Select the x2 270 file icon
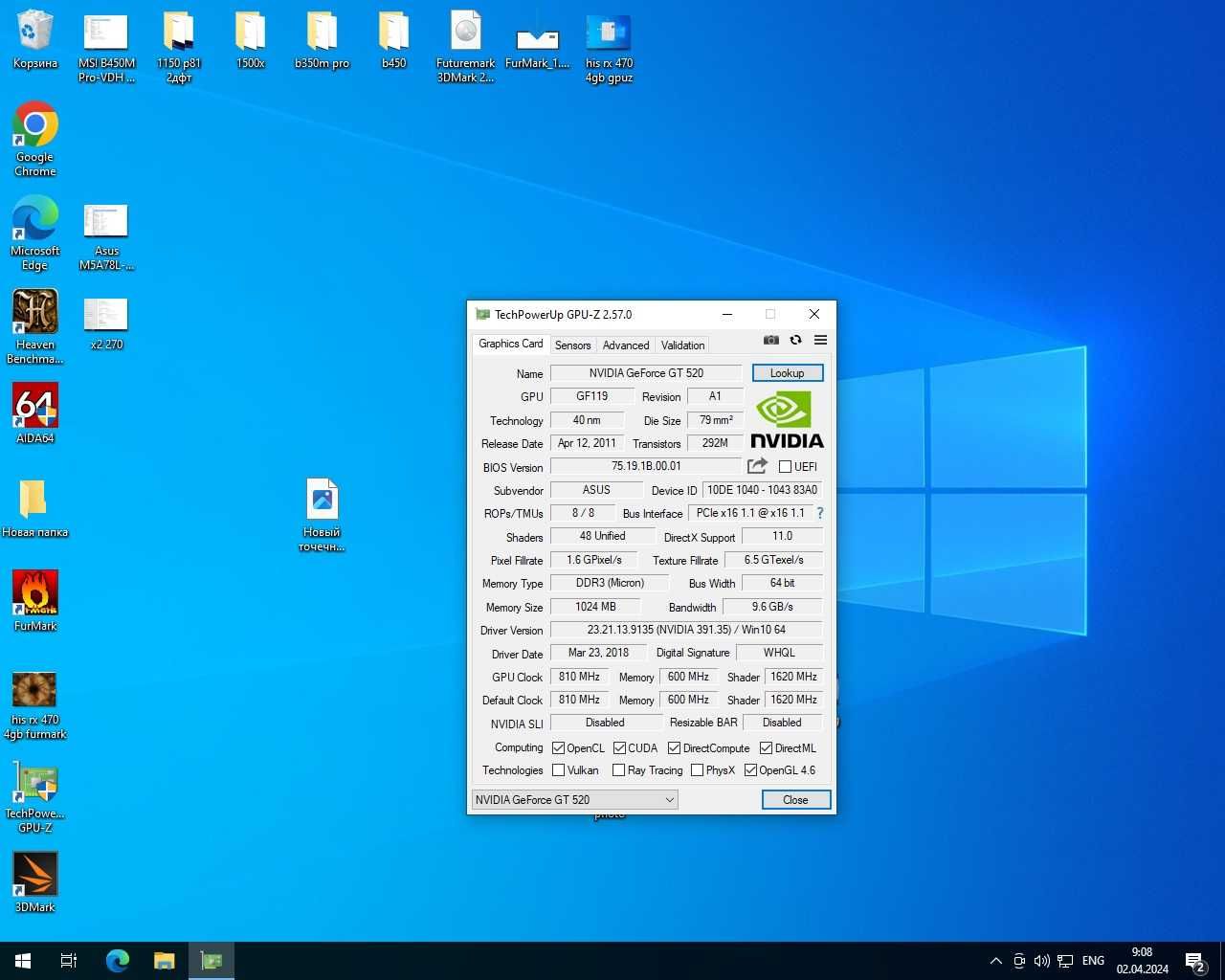Image resolution: width=1225 pixels, height=980 pixels. point(107,323)
